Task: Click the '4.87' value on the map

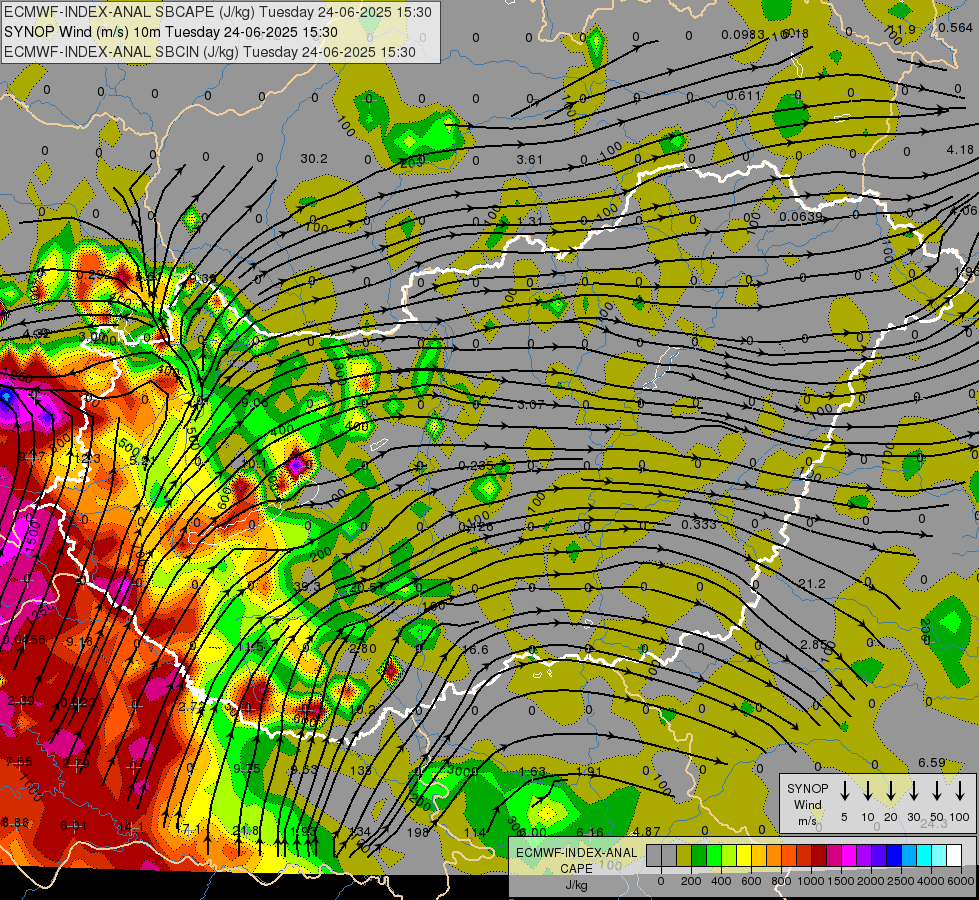Action: pos(646,831)
